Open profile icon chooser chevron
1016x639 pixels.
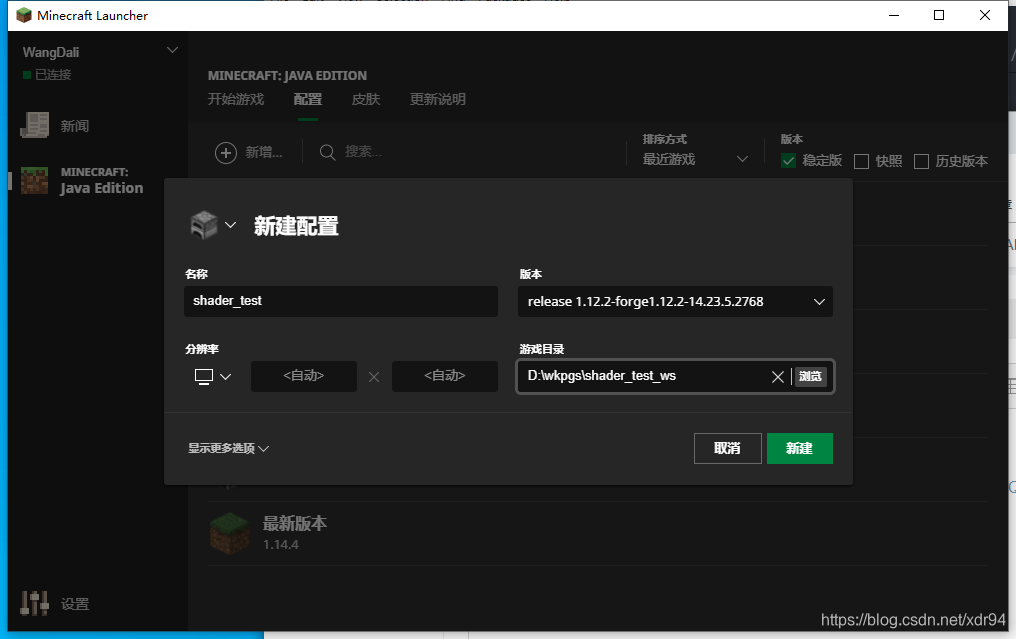coord(231,225)
